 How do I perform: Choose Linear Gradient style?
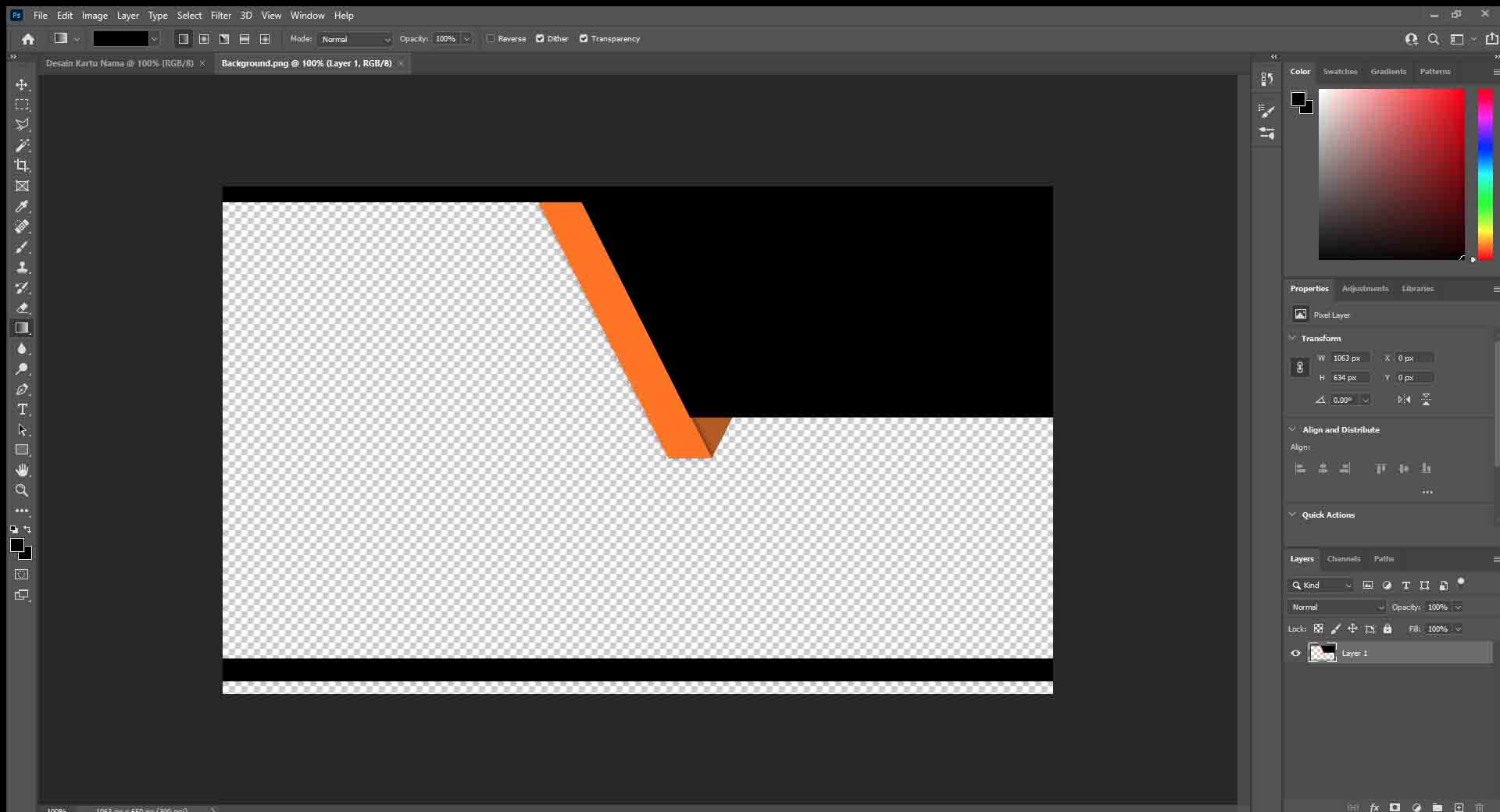coord(184,39)
